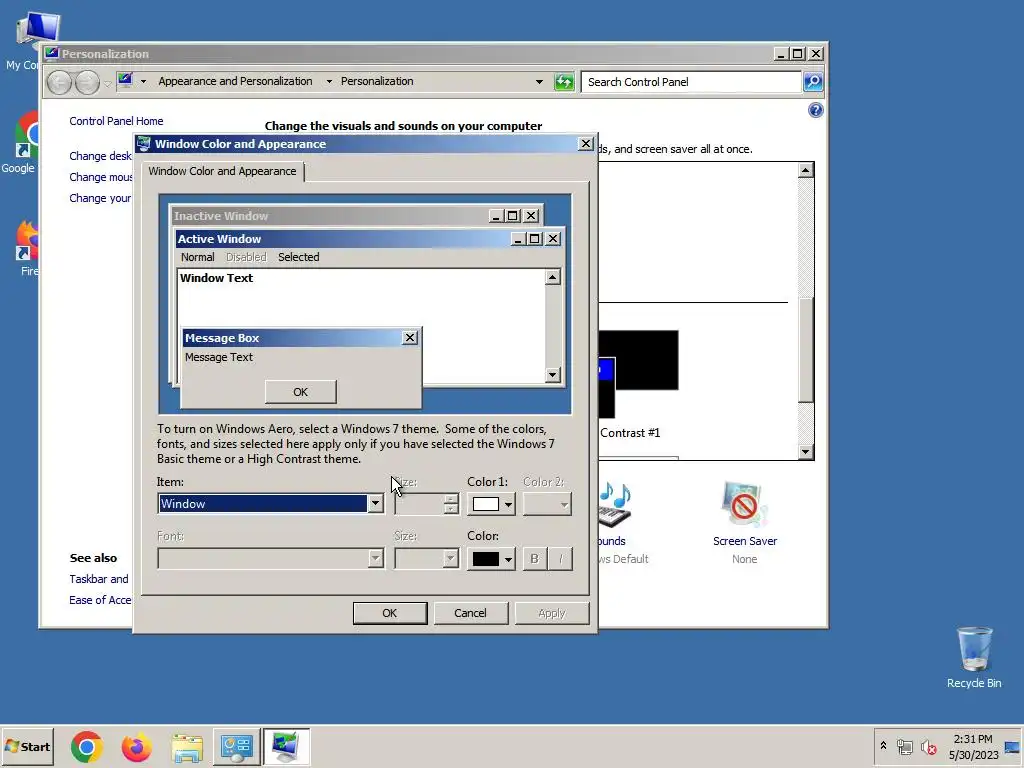The width and height of the screenshot is (1024, 768).
Task: Open the Recycle Bin on desktop
Action: point(974,657)
